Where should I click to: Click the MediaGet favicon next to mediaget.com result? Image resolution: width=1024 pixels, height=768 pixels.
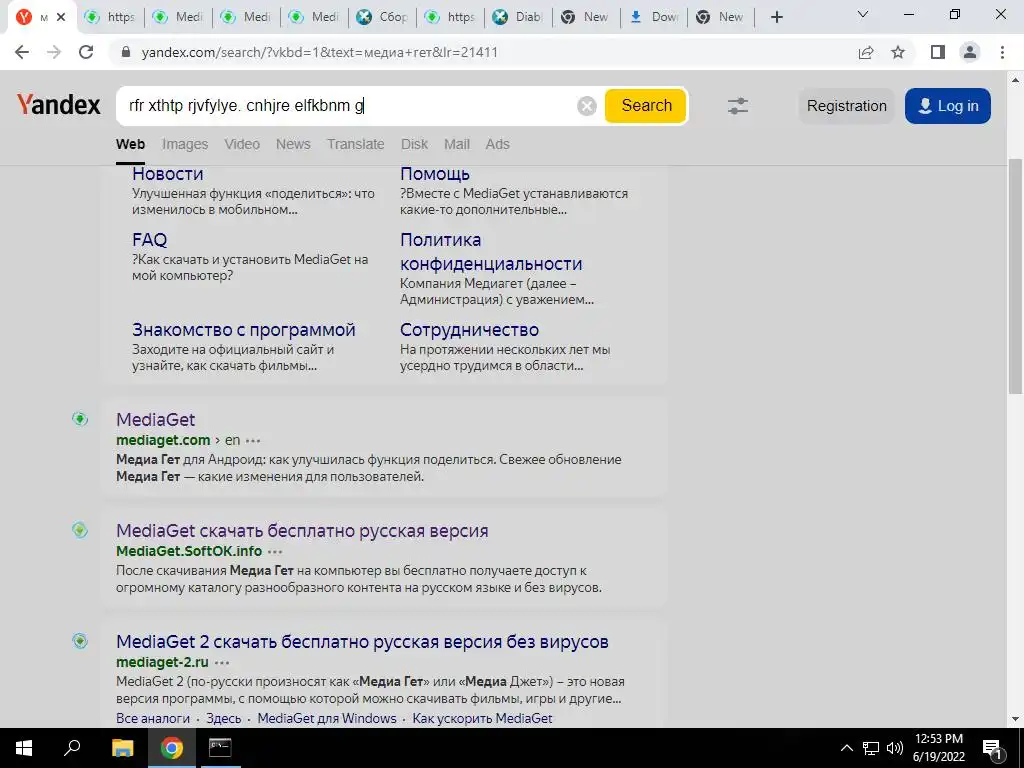click(80, 419)
